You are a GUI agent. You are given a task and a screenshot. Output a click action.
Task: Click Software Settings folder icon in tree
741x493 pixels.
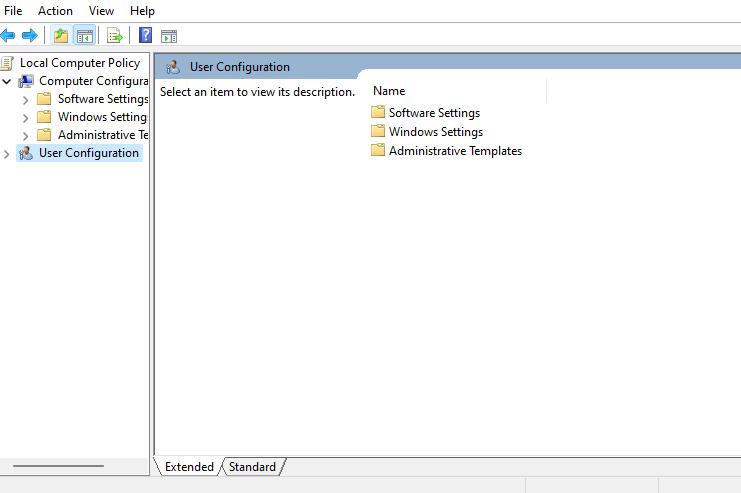(x=44, y=99)
